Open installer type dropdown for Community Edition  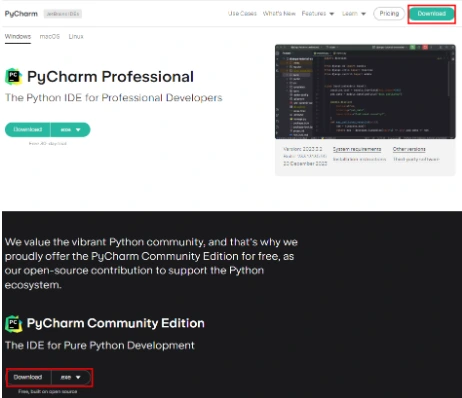tap(71, 377)
